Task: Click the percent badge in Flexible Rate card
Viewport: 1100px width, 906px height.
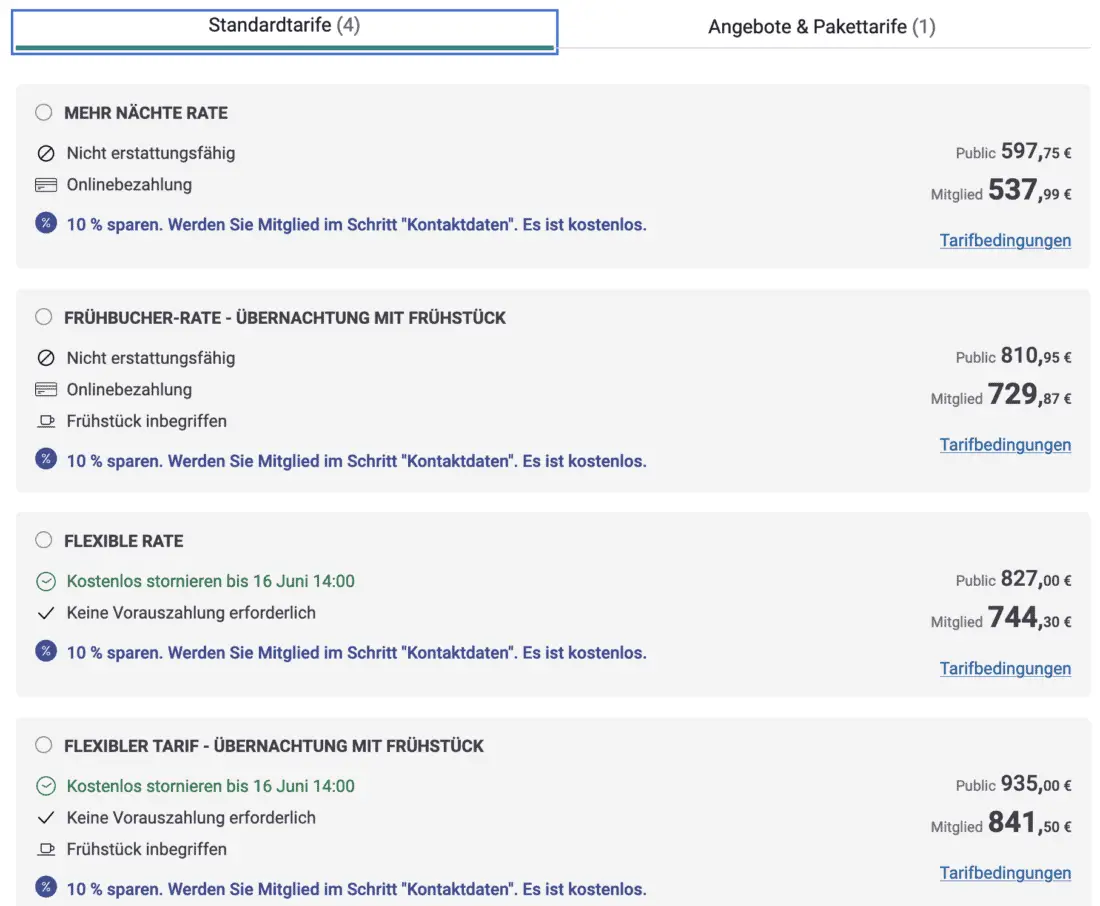Action: 46,652
